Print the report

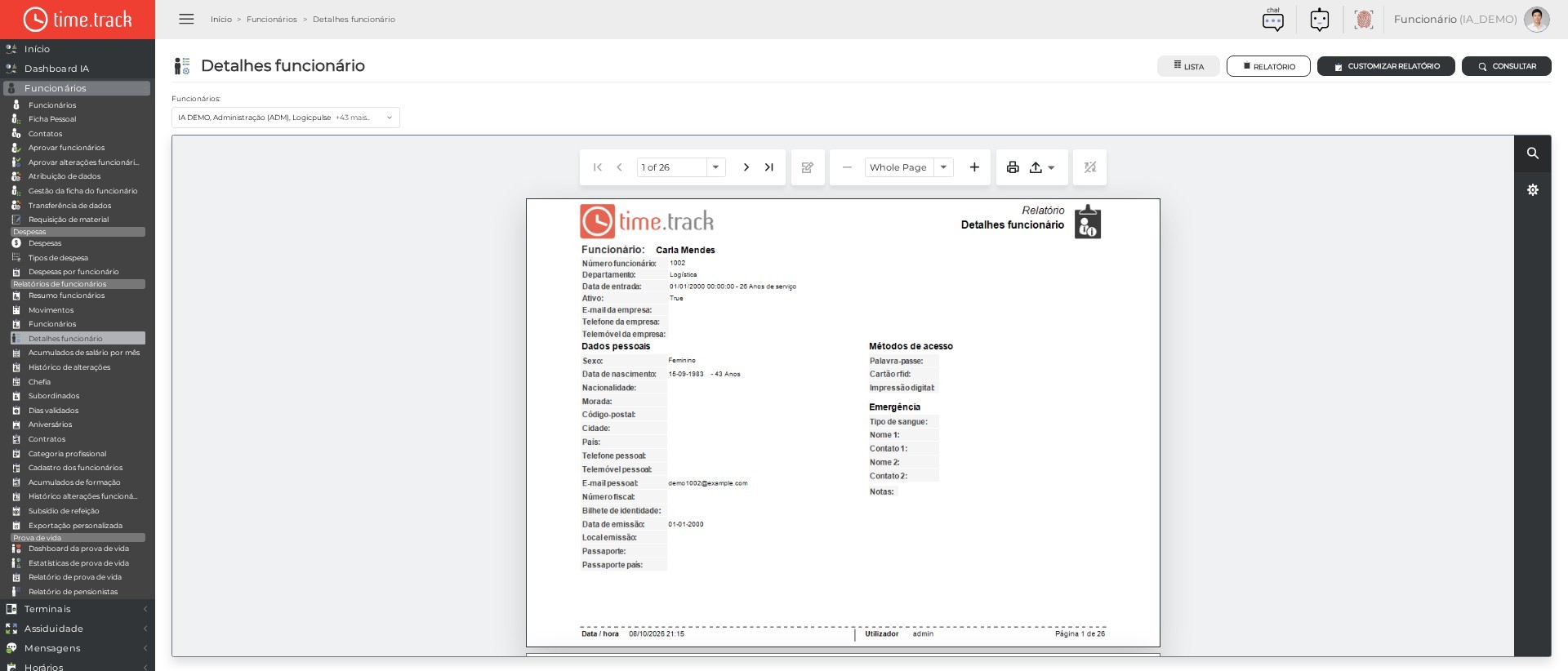coord(1013,167)
